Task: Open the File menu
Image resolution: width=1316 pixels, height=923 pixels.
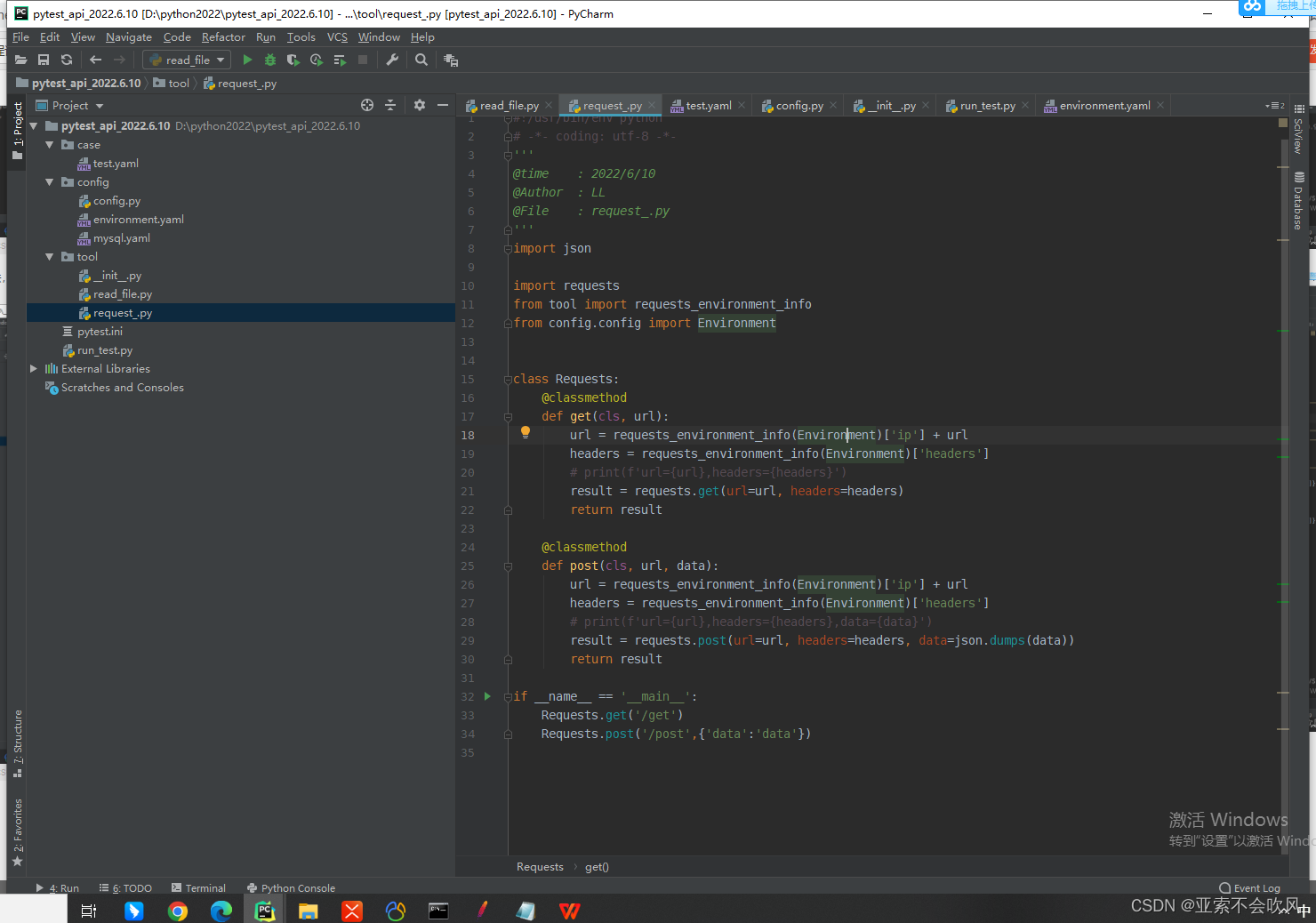Action: pos(21,37)
